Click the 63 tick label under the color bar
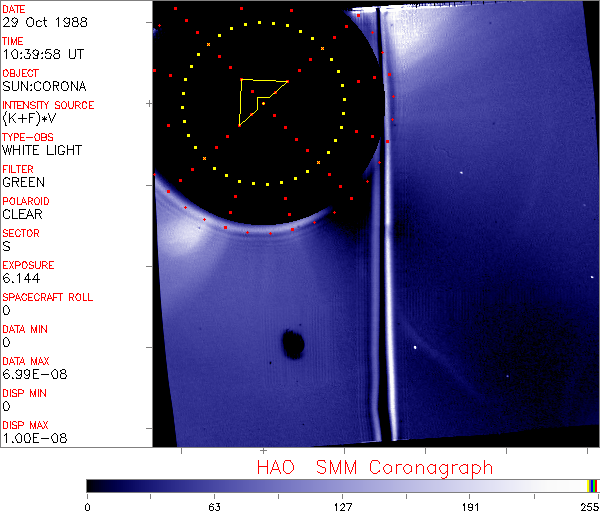Screen dimensions: 600x512 (x=214, y=505)
